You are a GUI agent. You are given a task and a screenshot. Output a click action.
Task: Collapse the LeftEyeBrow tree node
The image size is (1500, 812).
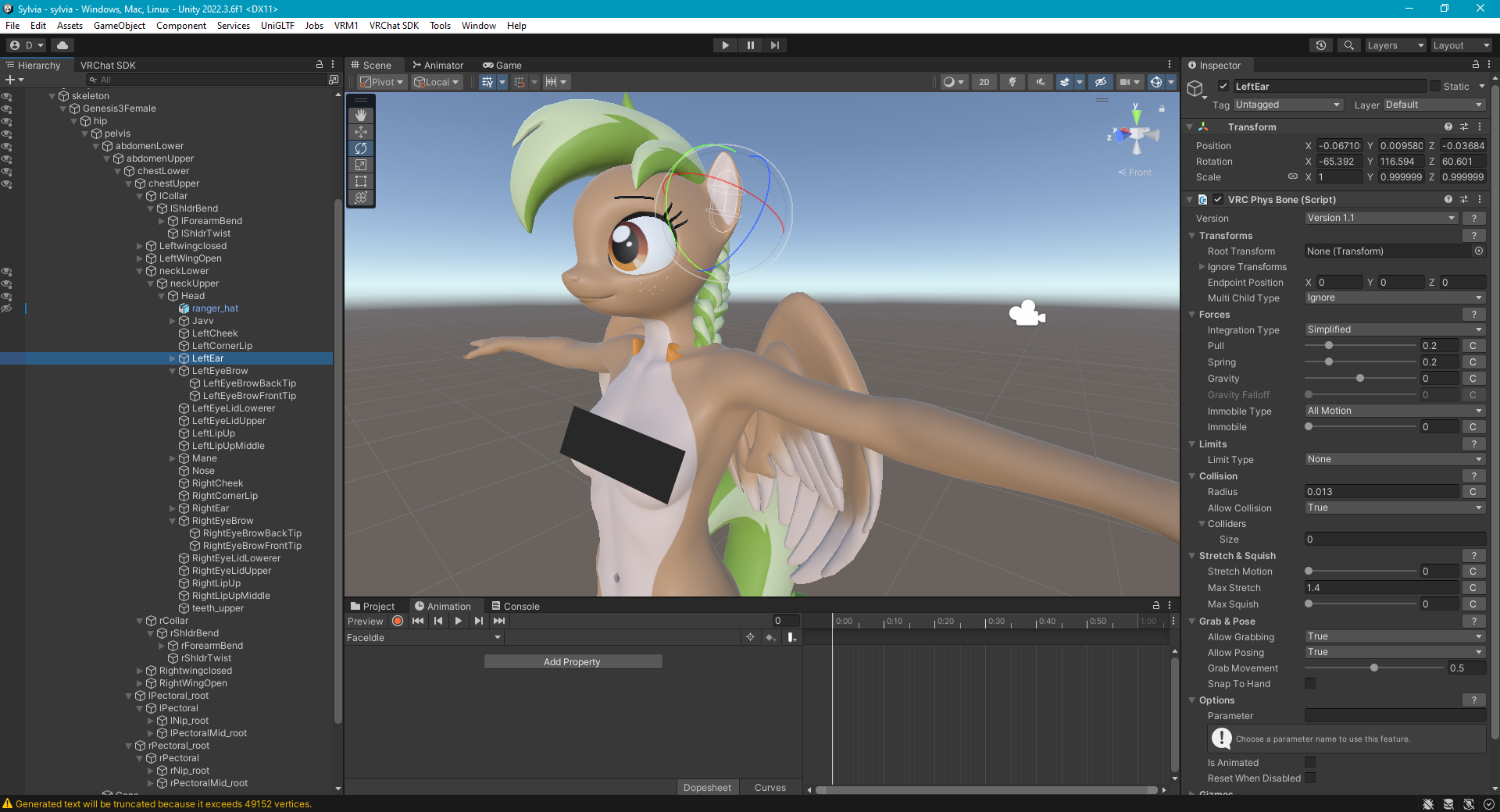[173, 371]
